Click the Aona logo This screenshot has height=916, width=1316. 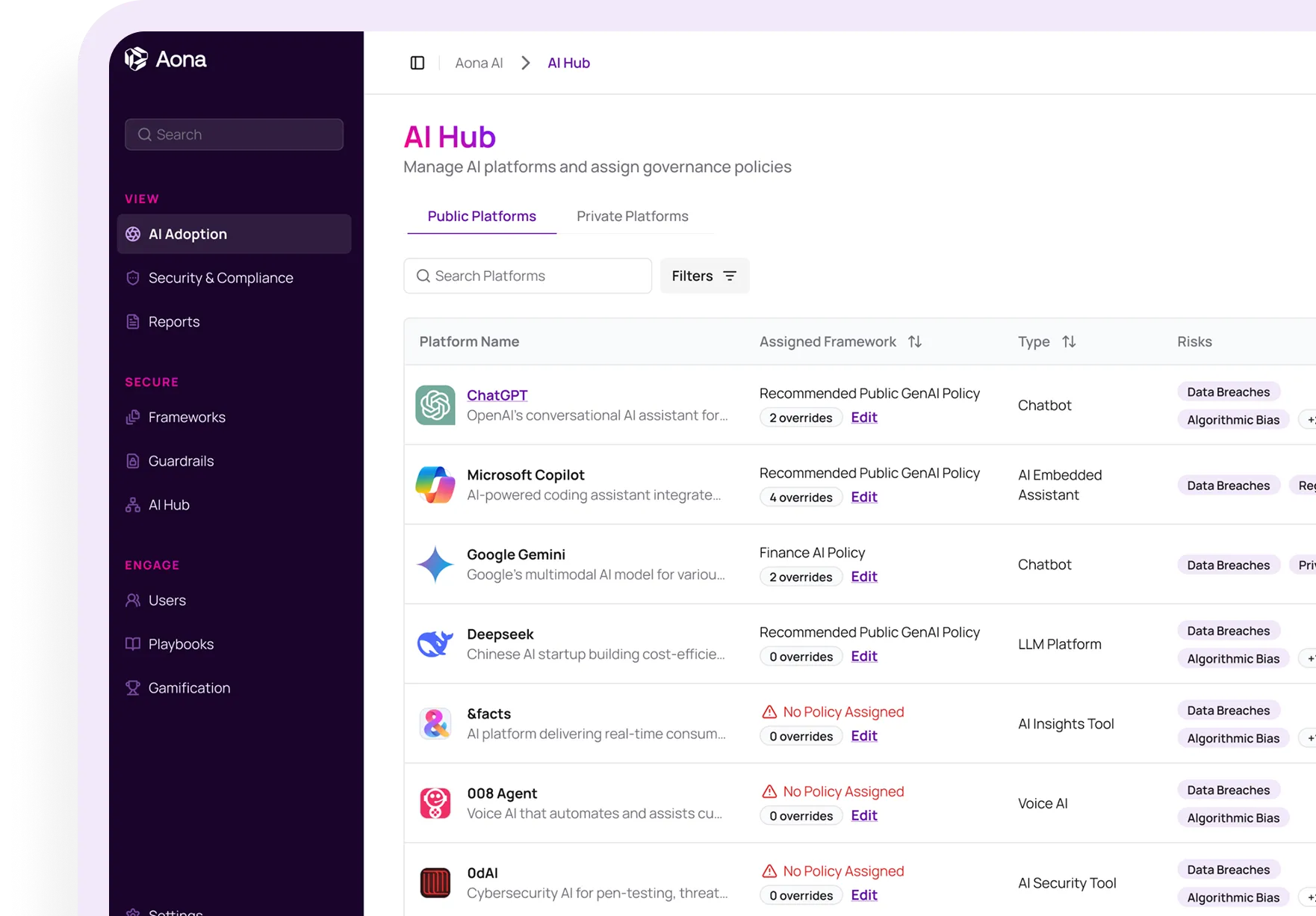[165, 59]
